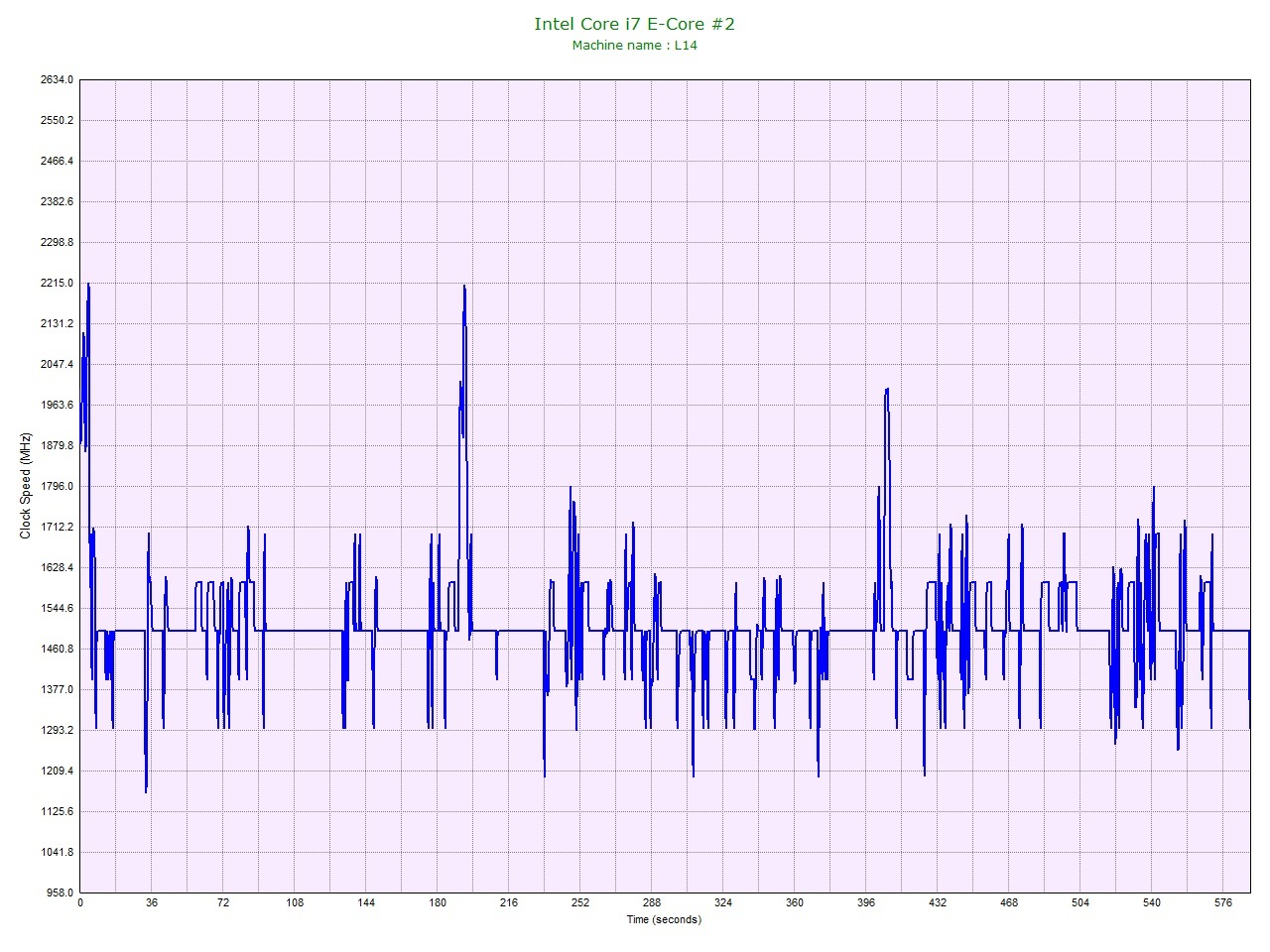Click the 288 seconds time marker
The height and width of the screenshot is (952, 1270).
651,903
